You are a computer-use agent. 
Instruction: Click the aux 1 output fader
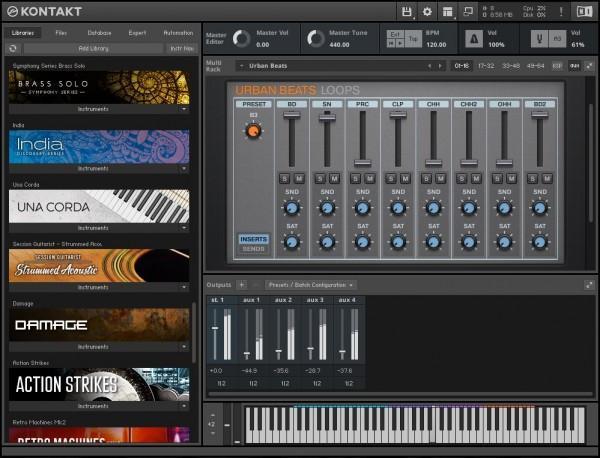[x=247, y=354]
